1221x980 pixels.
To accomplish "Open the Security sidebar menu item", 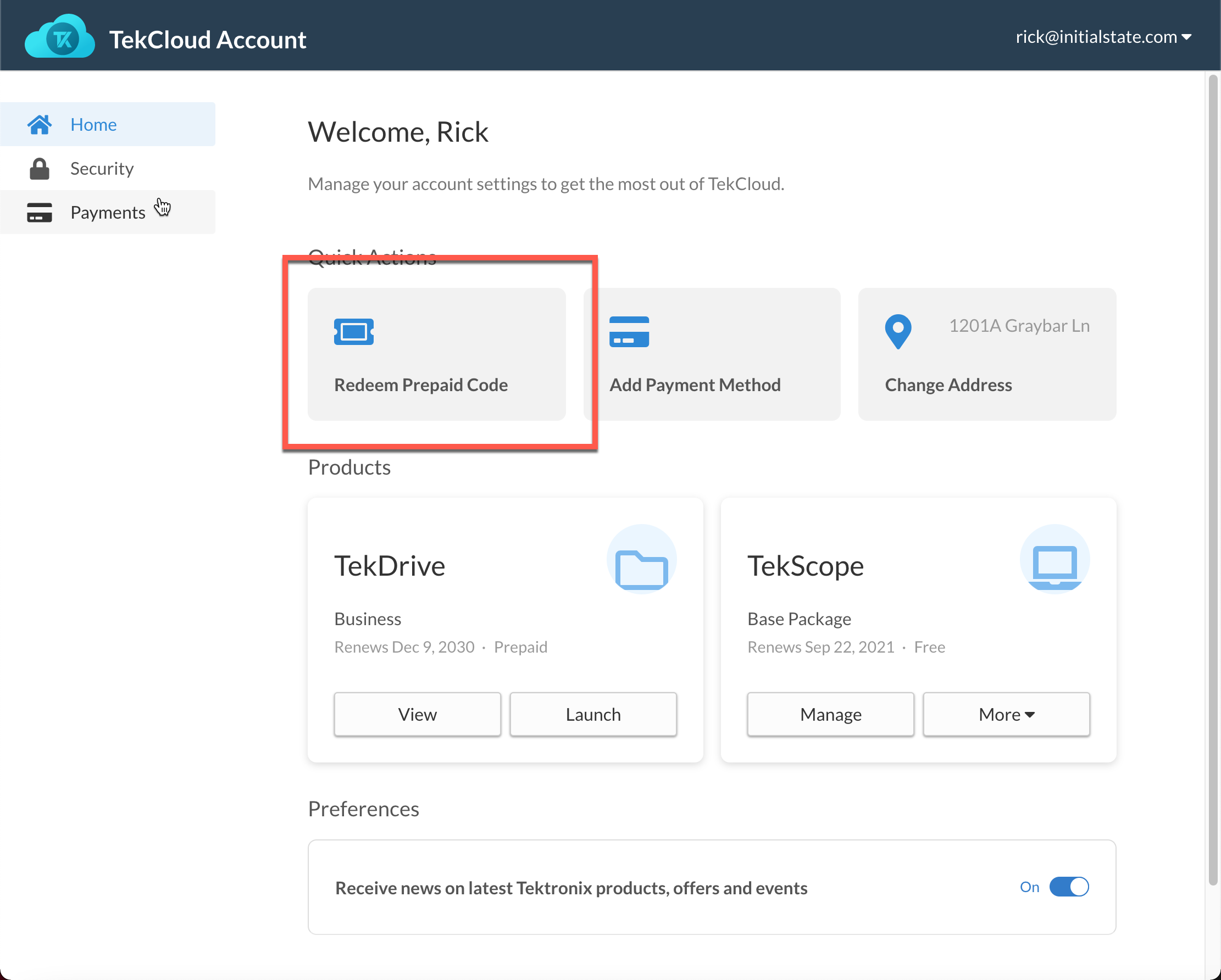I will [102, 169].
